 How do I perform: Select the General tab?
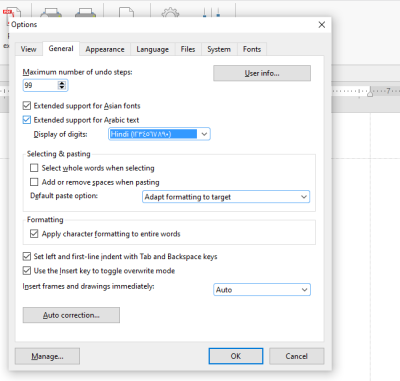tap(61, 49)
